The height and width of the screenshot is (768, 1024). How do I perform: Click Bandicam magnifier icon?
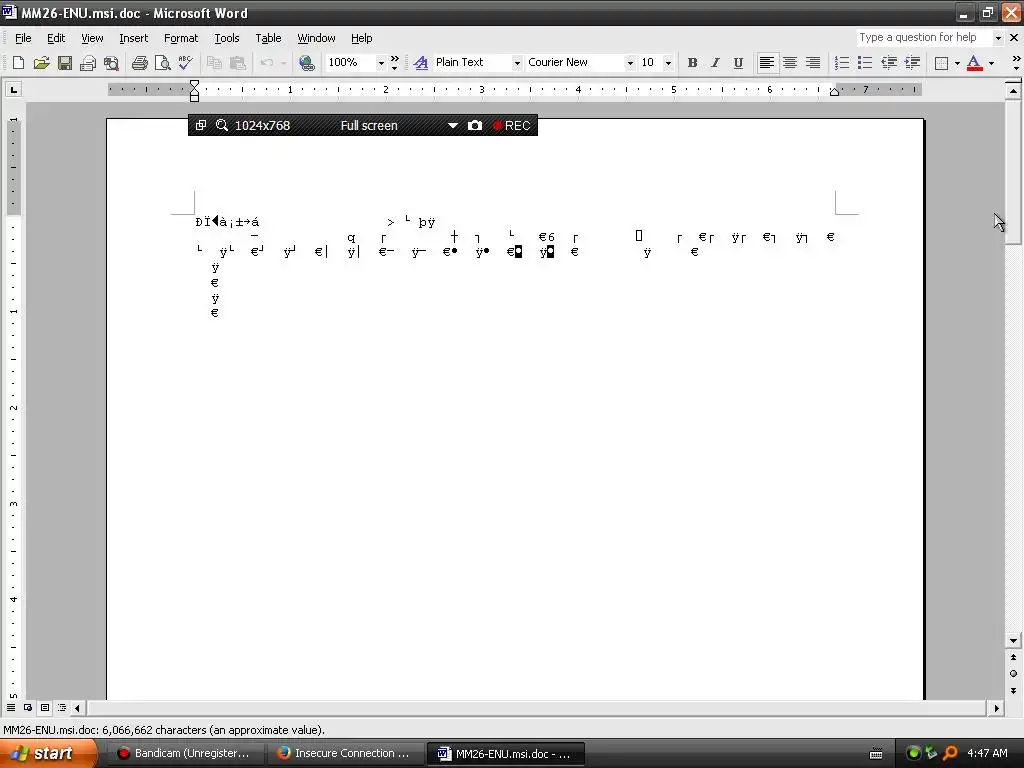pyautogui.click(x=222, y=125)
